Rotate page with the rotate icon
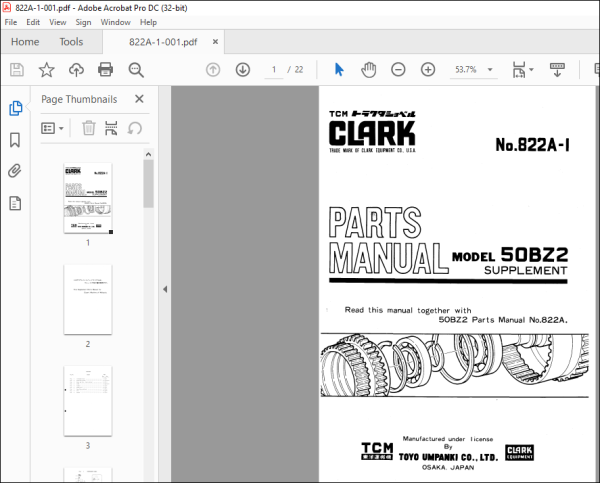The height and width of the screenshot is (483, 600). [x=135, y=128]
